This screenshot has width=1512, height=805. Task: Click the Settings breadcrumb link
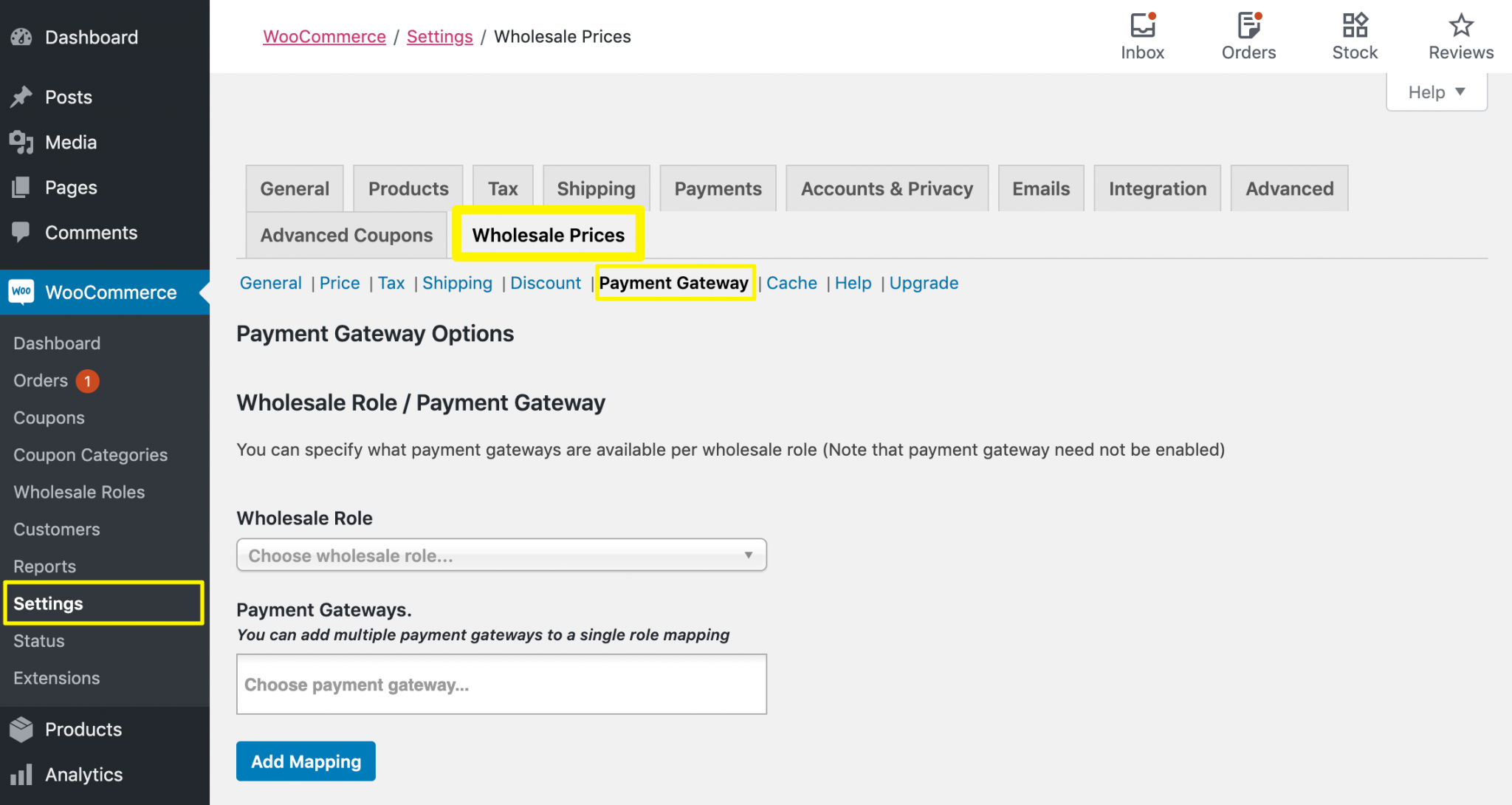tap(439, 37)
